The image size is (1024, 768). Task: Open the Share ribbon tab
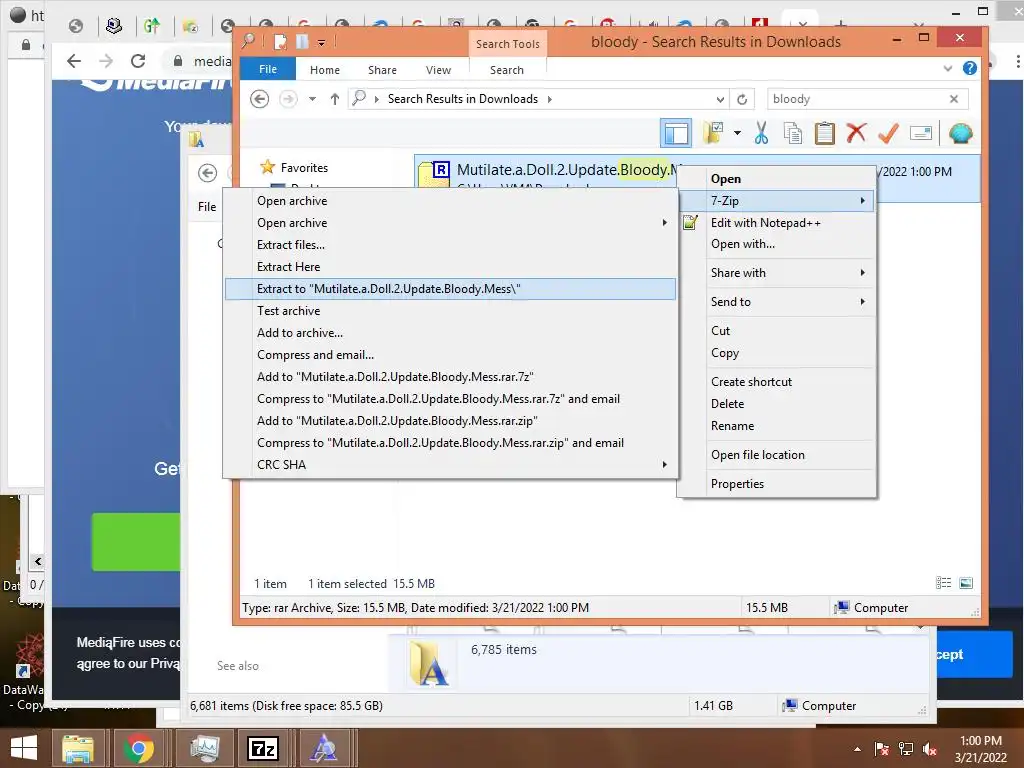click(382, 70)
